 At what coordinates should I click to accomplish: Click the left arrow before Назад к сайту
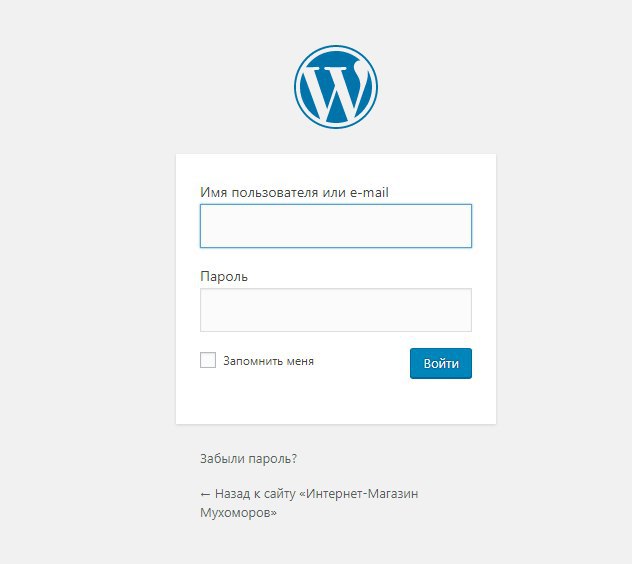[x=205, y=494]
